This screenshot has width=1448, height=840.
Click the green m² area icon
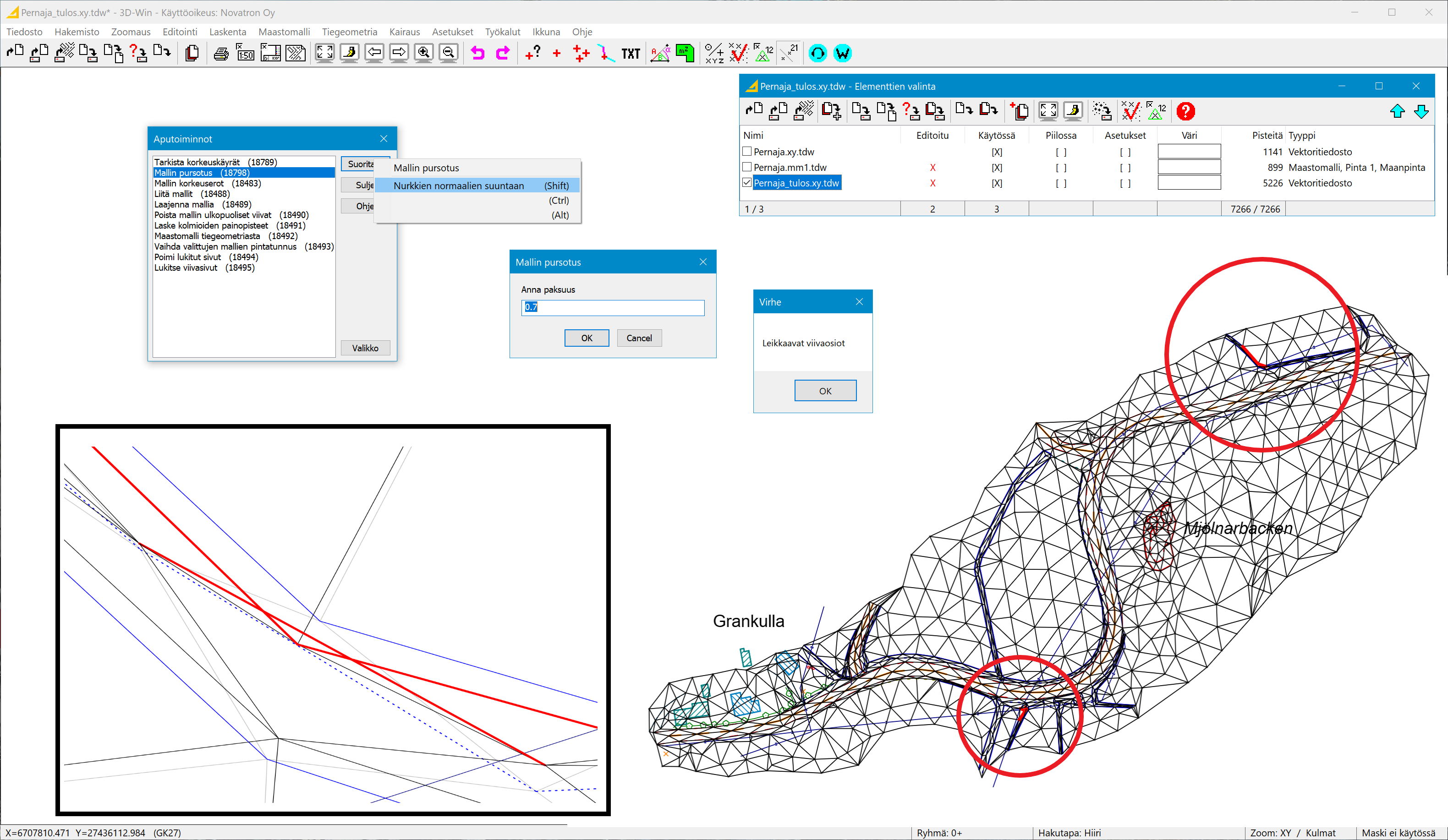pos(684,54)
